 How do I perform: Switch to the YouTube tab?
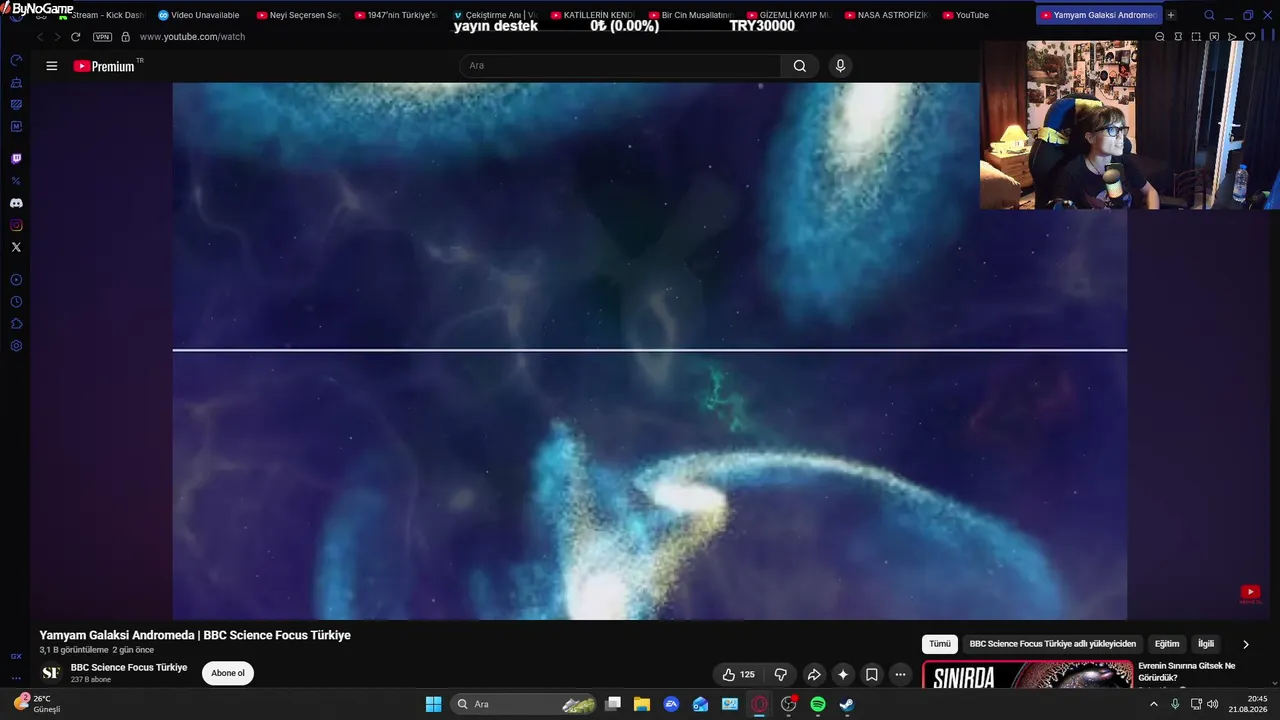pyautogui.click(x=983, y=15)
